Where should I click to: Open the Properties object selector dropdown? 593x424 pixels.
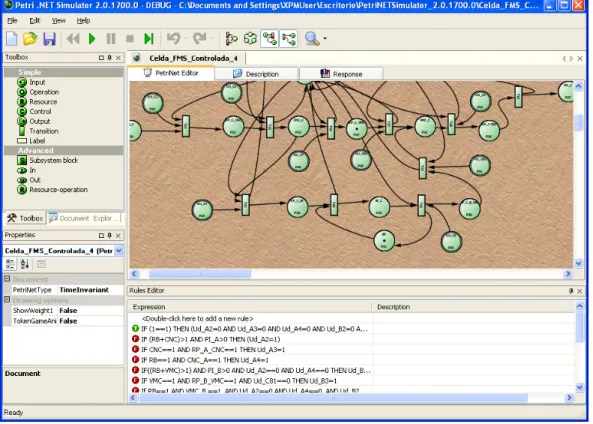[119, 251]
